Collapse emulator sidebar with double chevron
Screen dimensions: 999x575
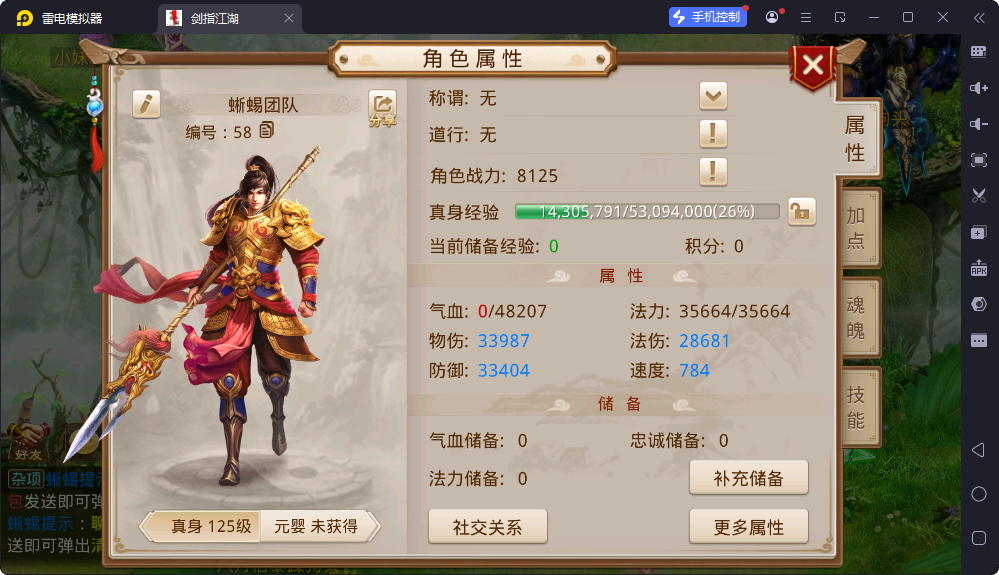point(979,18)
